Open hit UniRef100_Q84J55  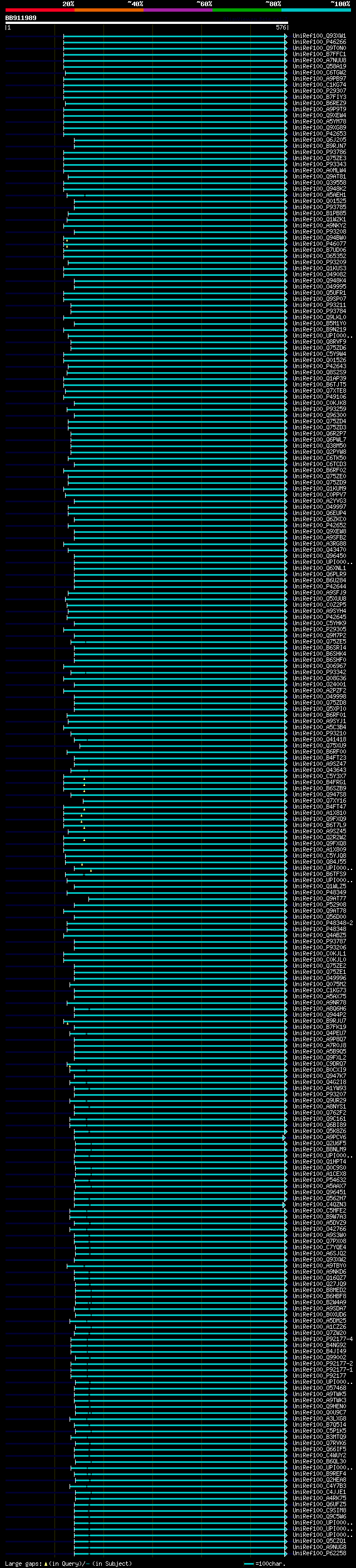[x=319, y=862]
